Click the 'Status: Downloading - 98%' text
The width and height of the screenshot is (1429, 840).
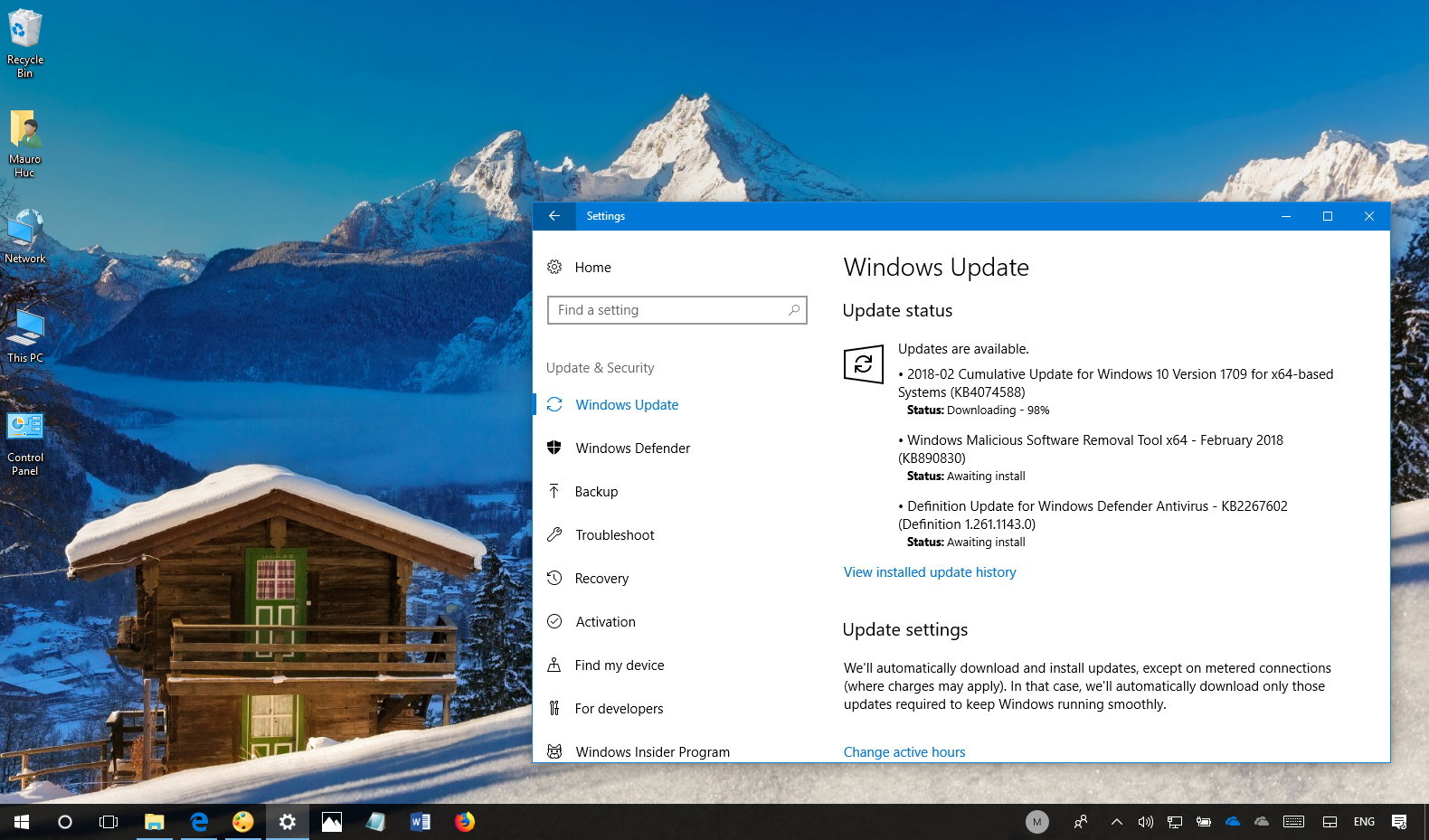(x=979, y=411)
